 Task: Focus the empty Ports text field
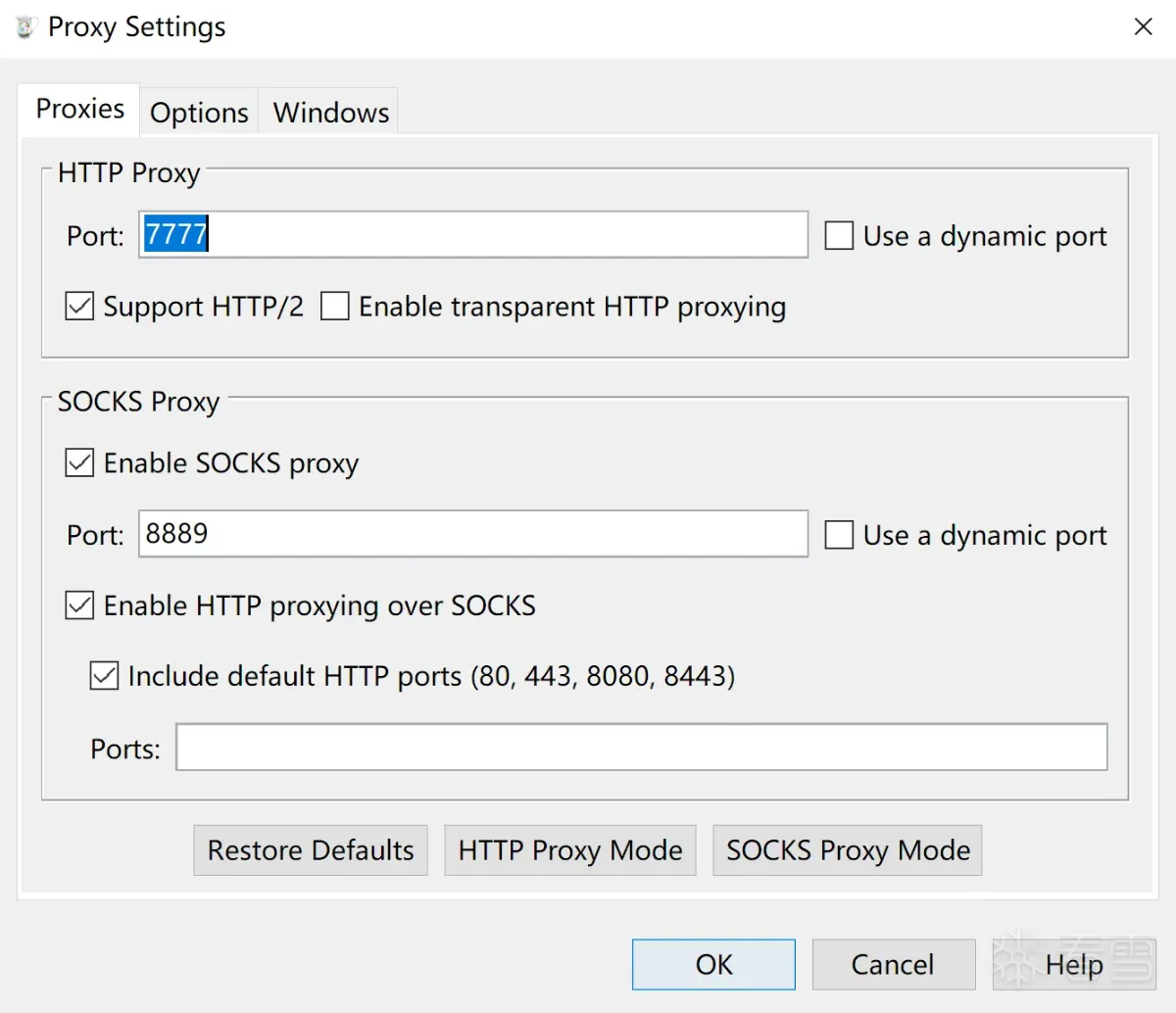point(642,748)
